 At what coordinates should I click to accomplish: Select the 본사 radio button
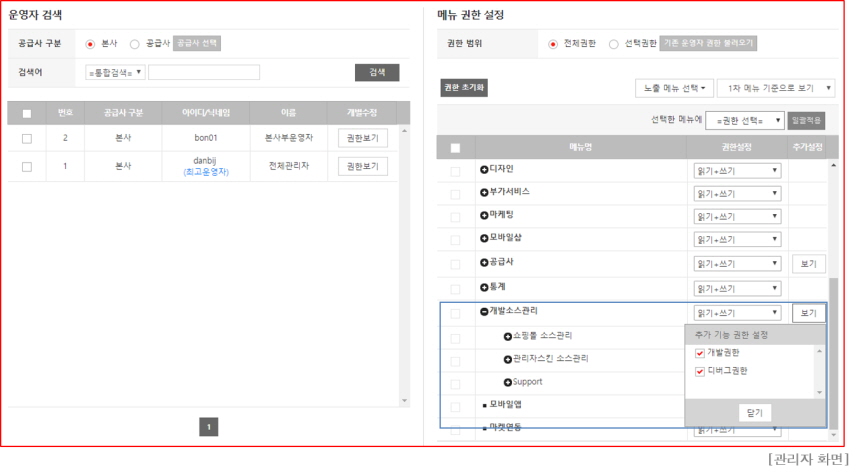[90, 44]
